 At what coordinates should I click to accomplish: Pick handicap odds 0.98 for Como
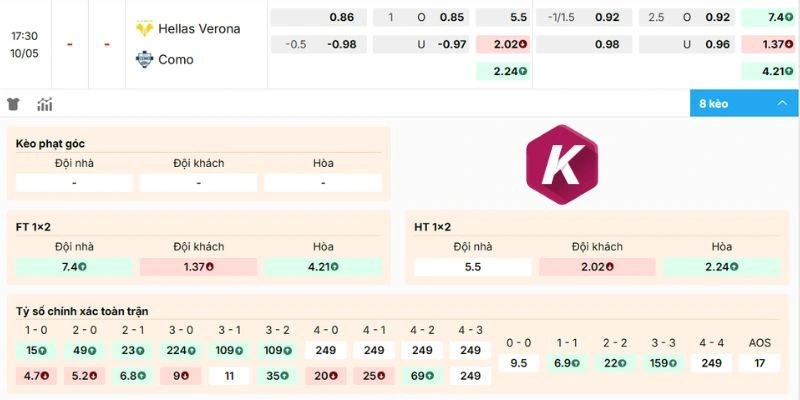point(584,44)
